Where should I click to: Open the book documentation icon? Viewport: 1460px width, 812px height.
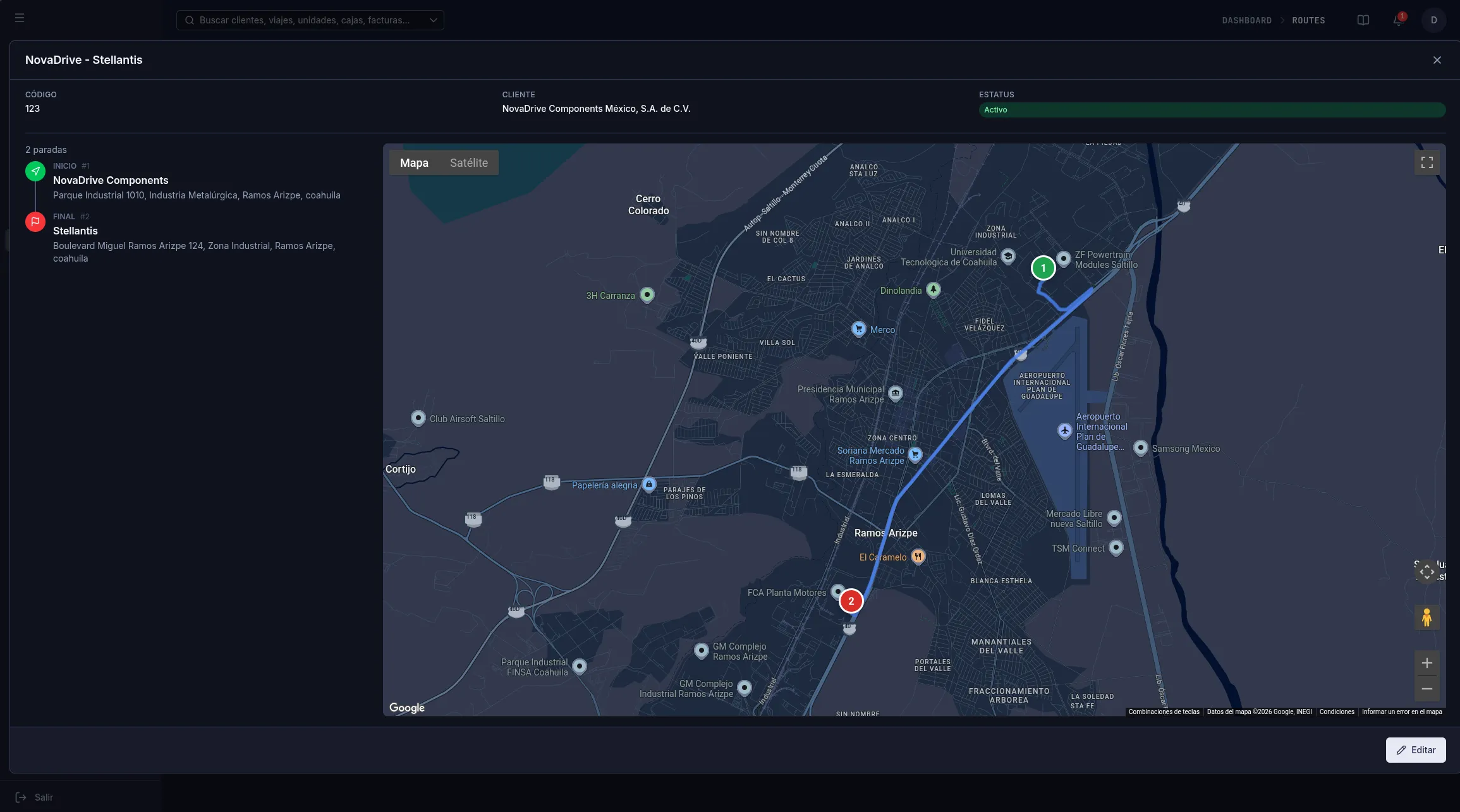coord(1363,20)
